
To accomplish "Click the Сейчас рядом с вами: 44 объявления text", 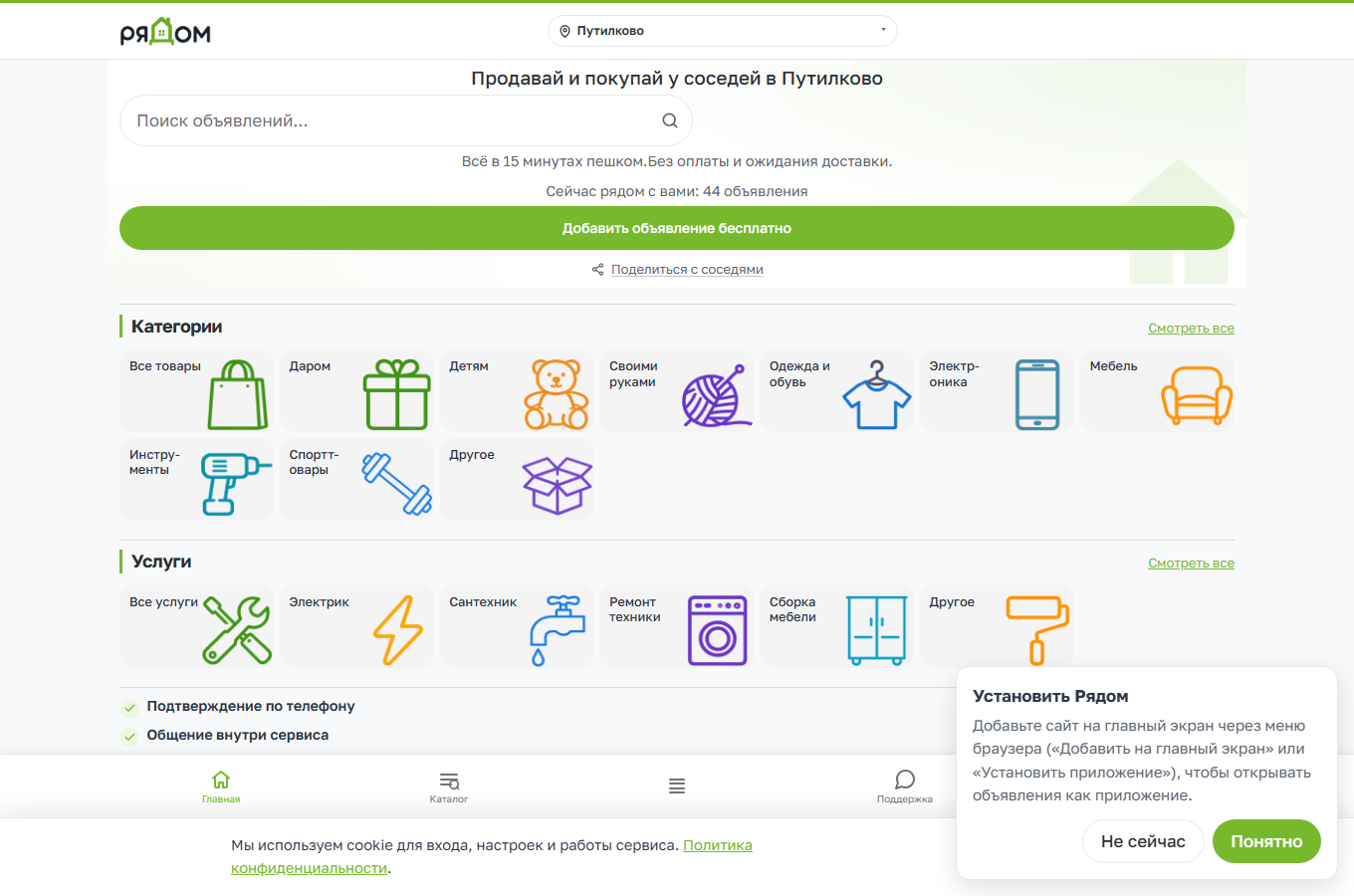I will point(677,191).
